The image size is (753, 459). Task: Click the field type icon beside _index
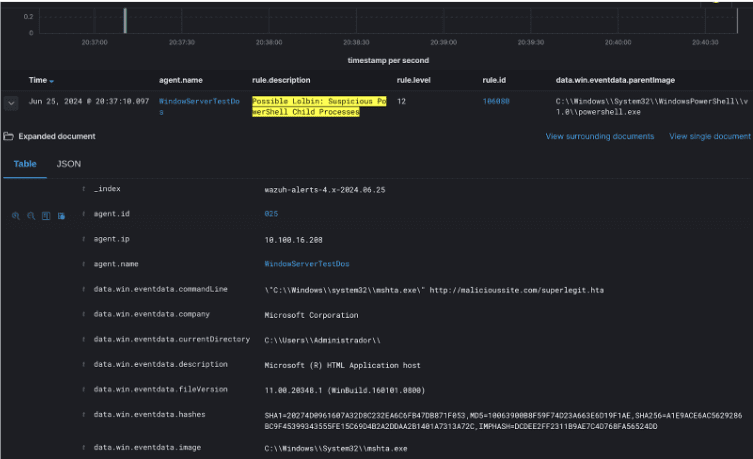pos(84,189)
